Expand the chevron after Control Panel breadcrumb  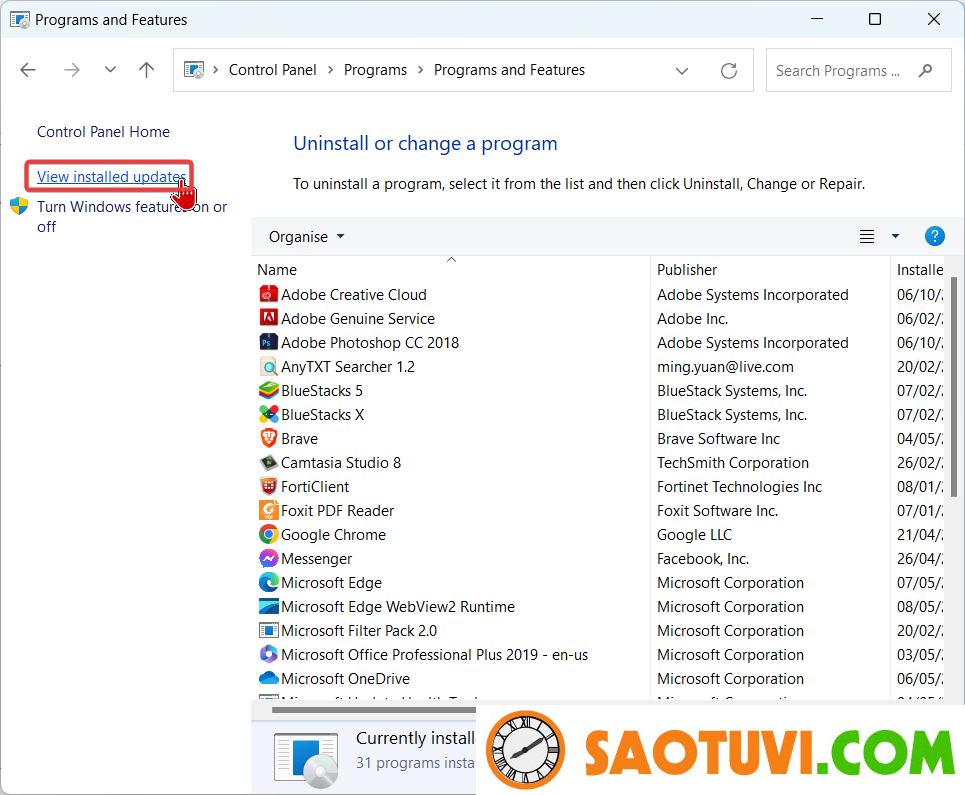[x=330, y=70]
